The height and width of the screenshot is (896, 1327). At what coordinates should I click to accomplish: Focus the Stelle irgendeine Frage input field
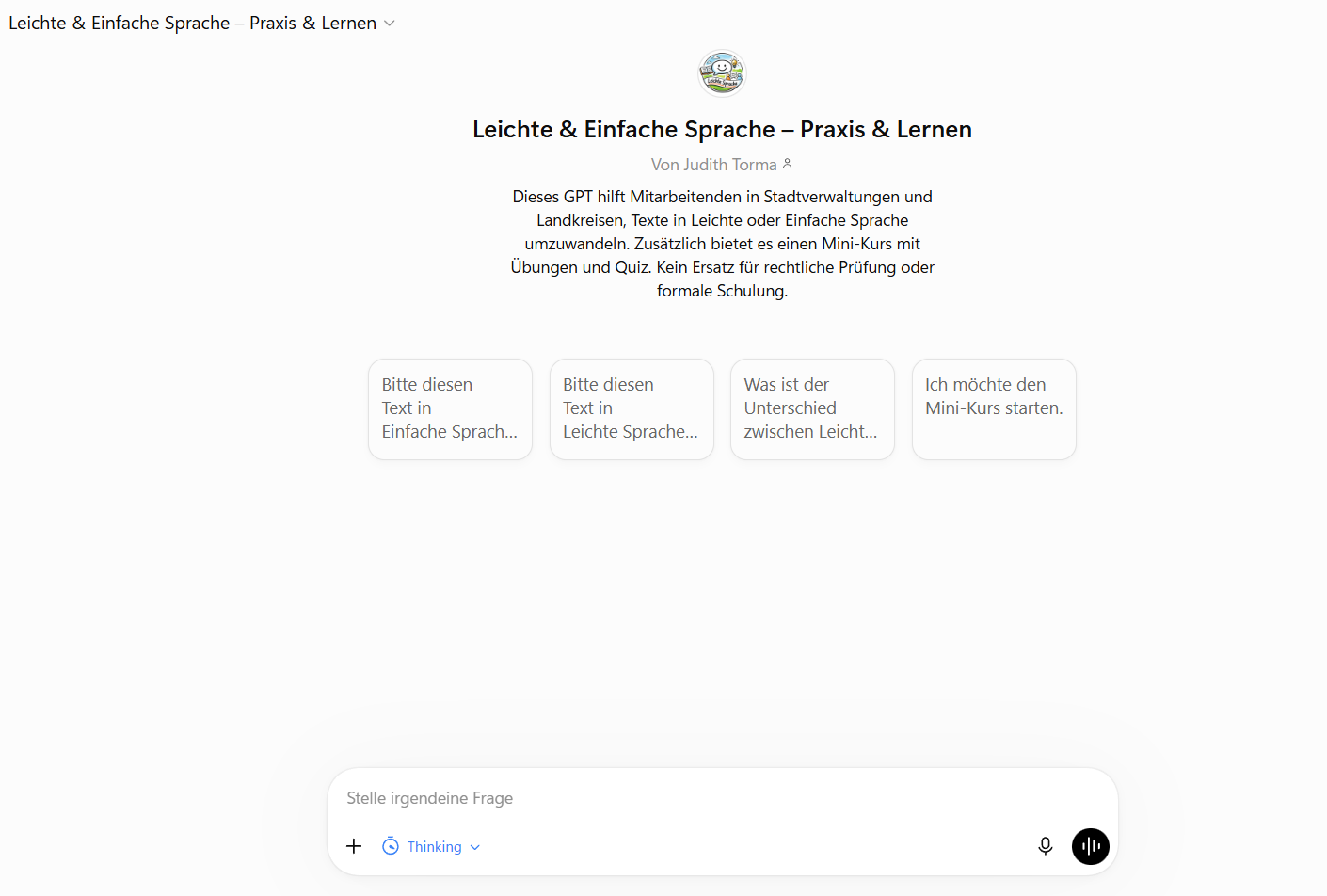coord(722,798)
